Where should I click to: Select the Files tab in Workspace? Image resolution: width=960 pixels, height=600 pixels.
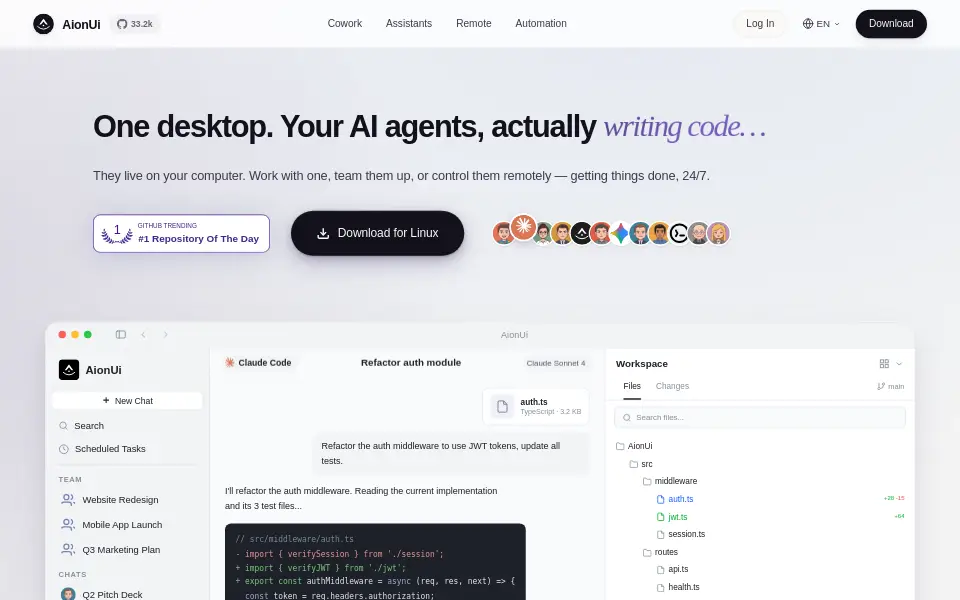point(632,386)
